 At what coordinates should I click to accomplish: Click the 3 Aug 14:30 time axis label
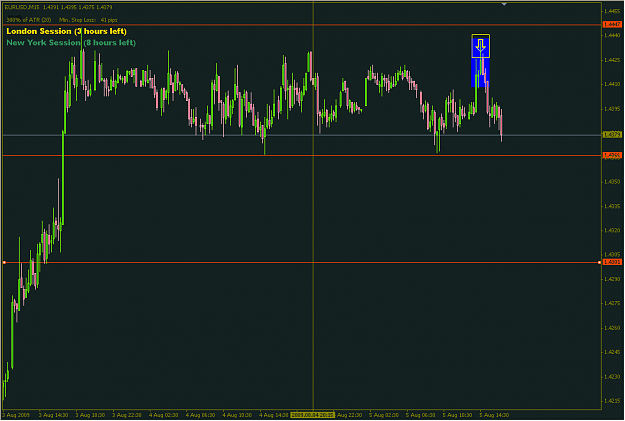tap(53, 415)
